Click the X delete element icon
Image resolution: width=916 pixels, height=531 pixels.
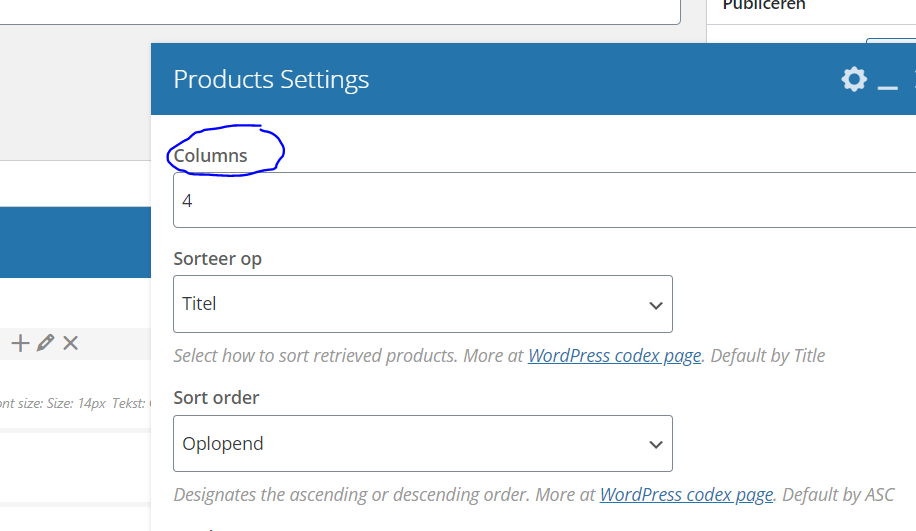(x=71, y=343)
